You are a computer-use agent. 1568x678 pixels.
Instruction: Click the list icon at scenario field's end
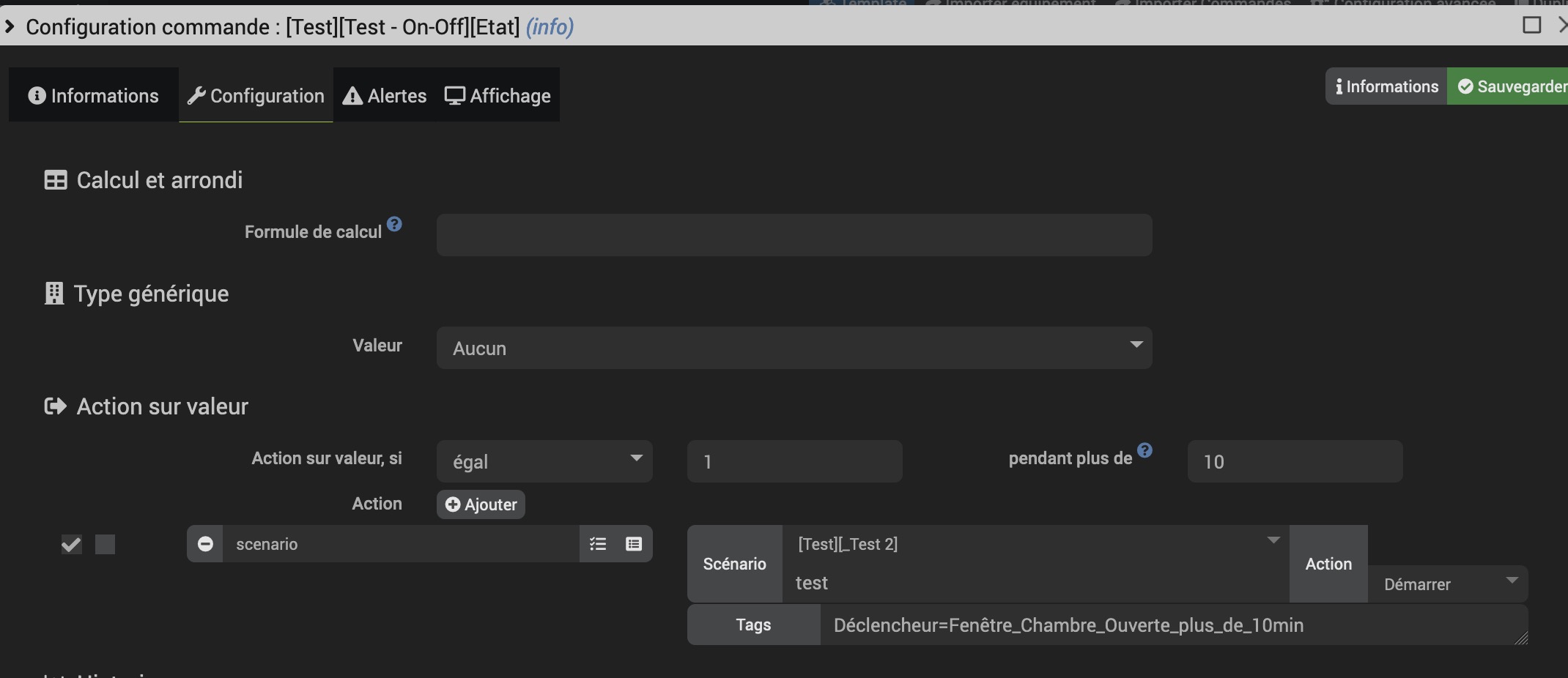click(634, 544)
